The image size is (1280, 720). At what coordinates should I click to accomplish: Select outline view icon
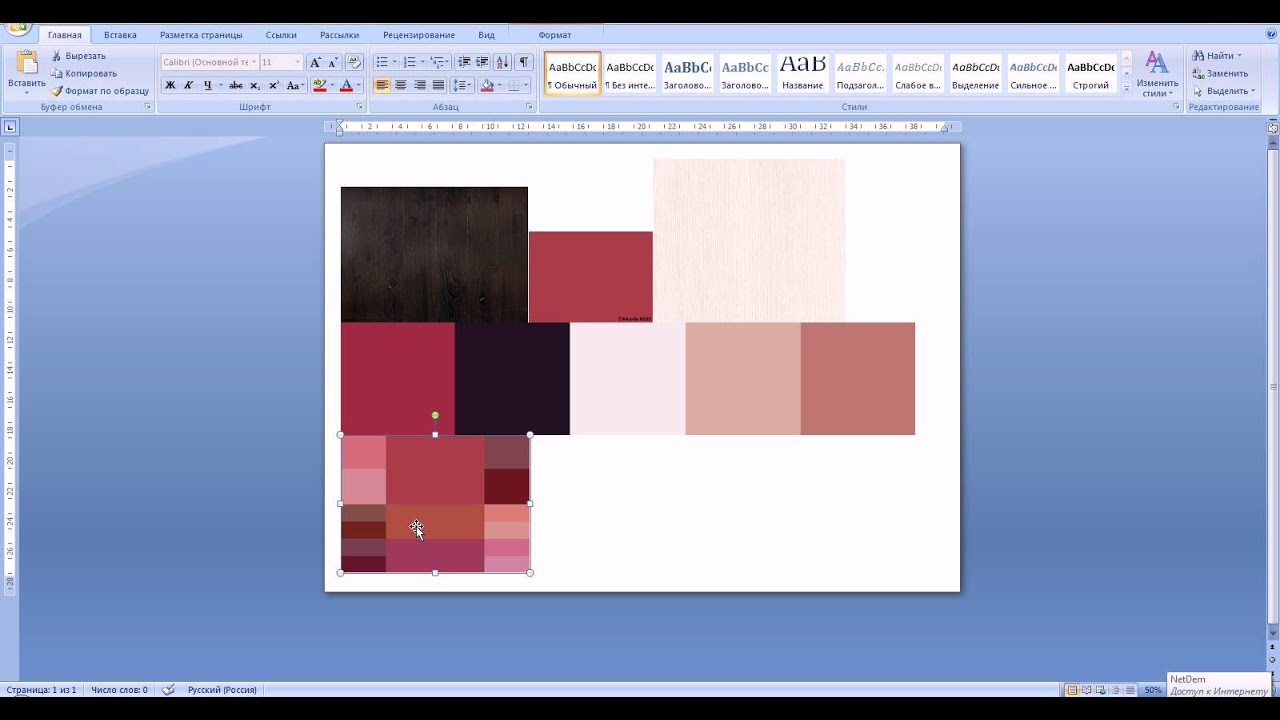click(1114, 690)
